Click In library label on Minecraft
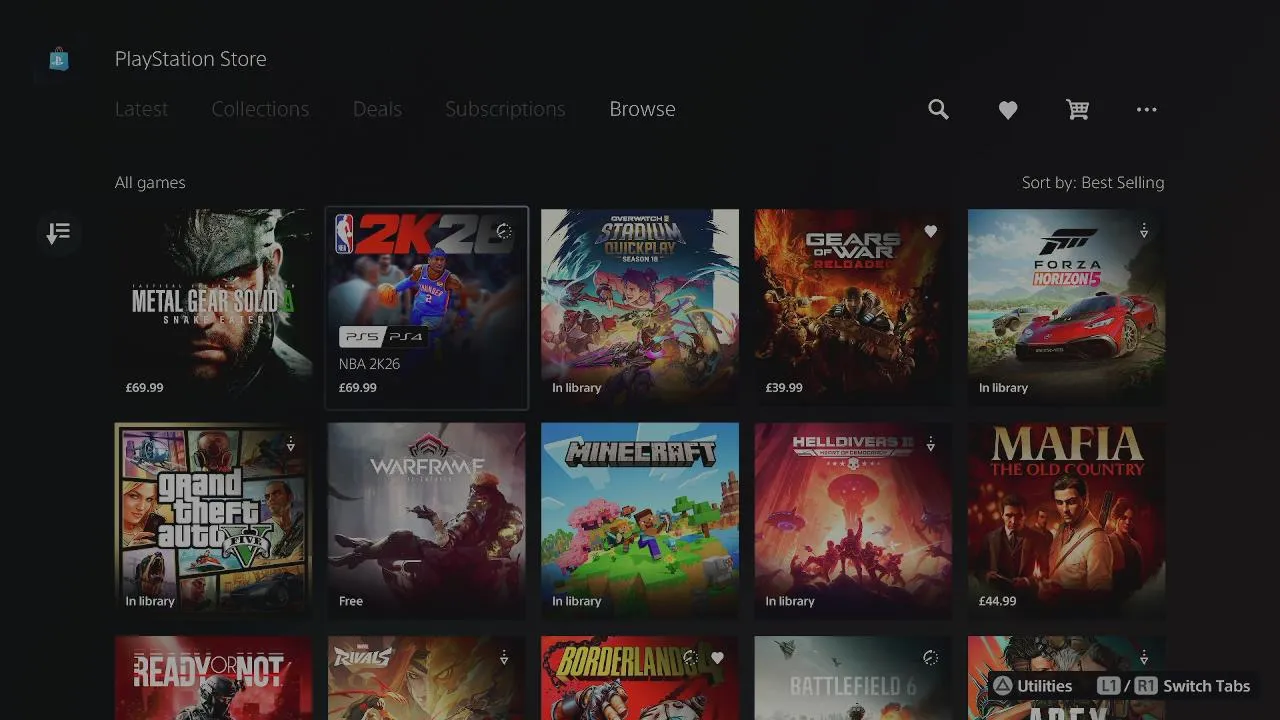The height and width of the screenshot is (720, 1280). click(x=577, y=601)
